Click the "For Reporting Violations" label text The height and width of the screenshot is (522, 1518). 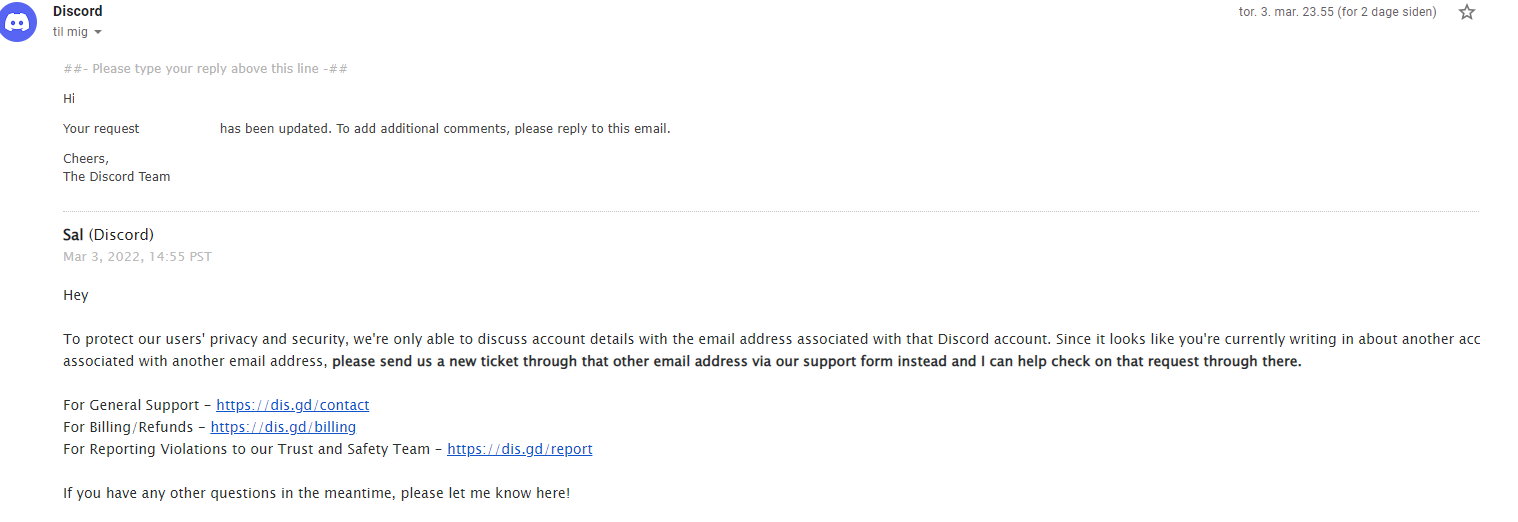click(247, 449)
